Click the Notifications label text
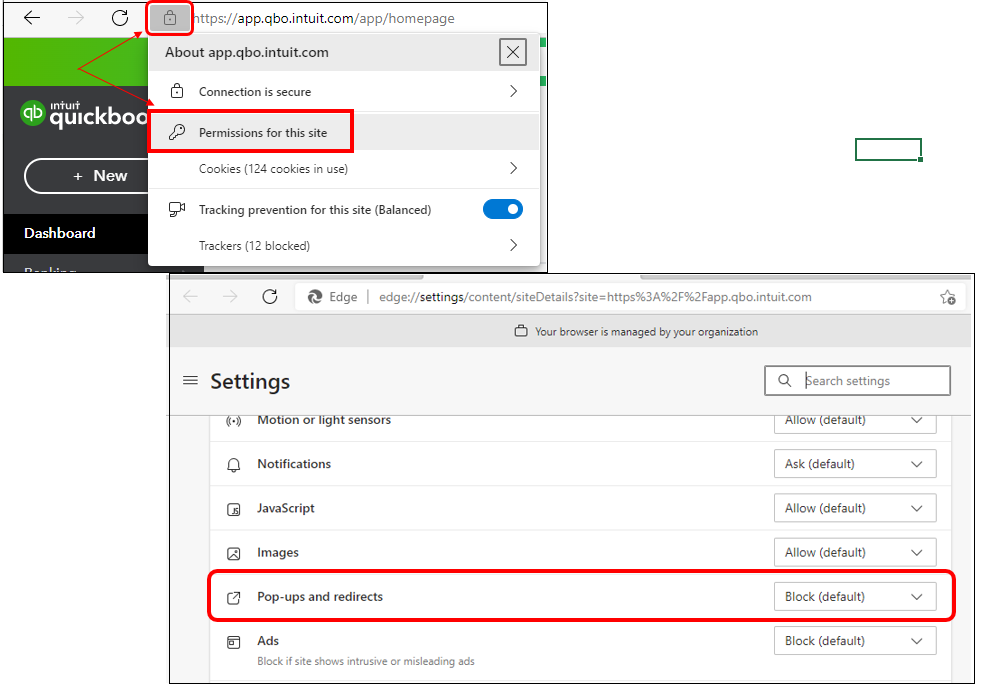981x688 pixels. click(x=294, y=463)
